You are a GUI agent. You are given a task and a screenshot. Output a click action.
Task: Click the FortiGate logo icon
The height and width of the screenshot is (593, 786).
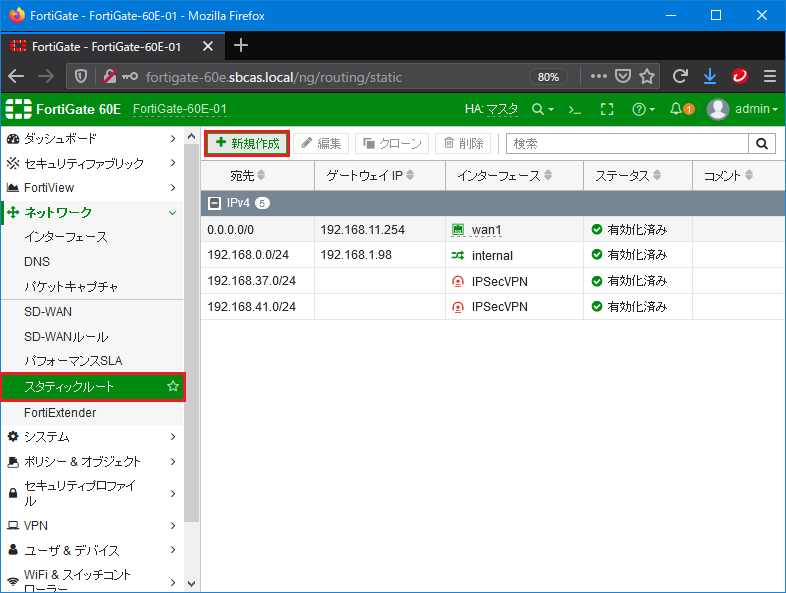coord(18,109)
